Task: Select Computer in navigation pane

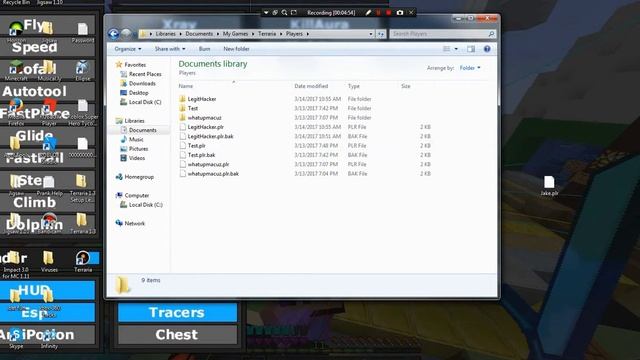Action: tap(133, 196)
